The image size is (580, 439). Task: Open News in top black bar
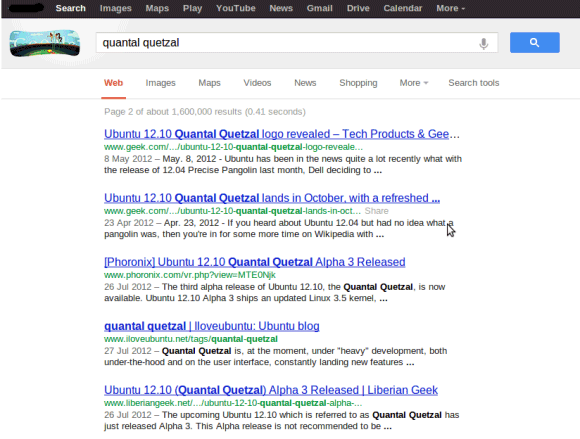click(x=281, y=8)
